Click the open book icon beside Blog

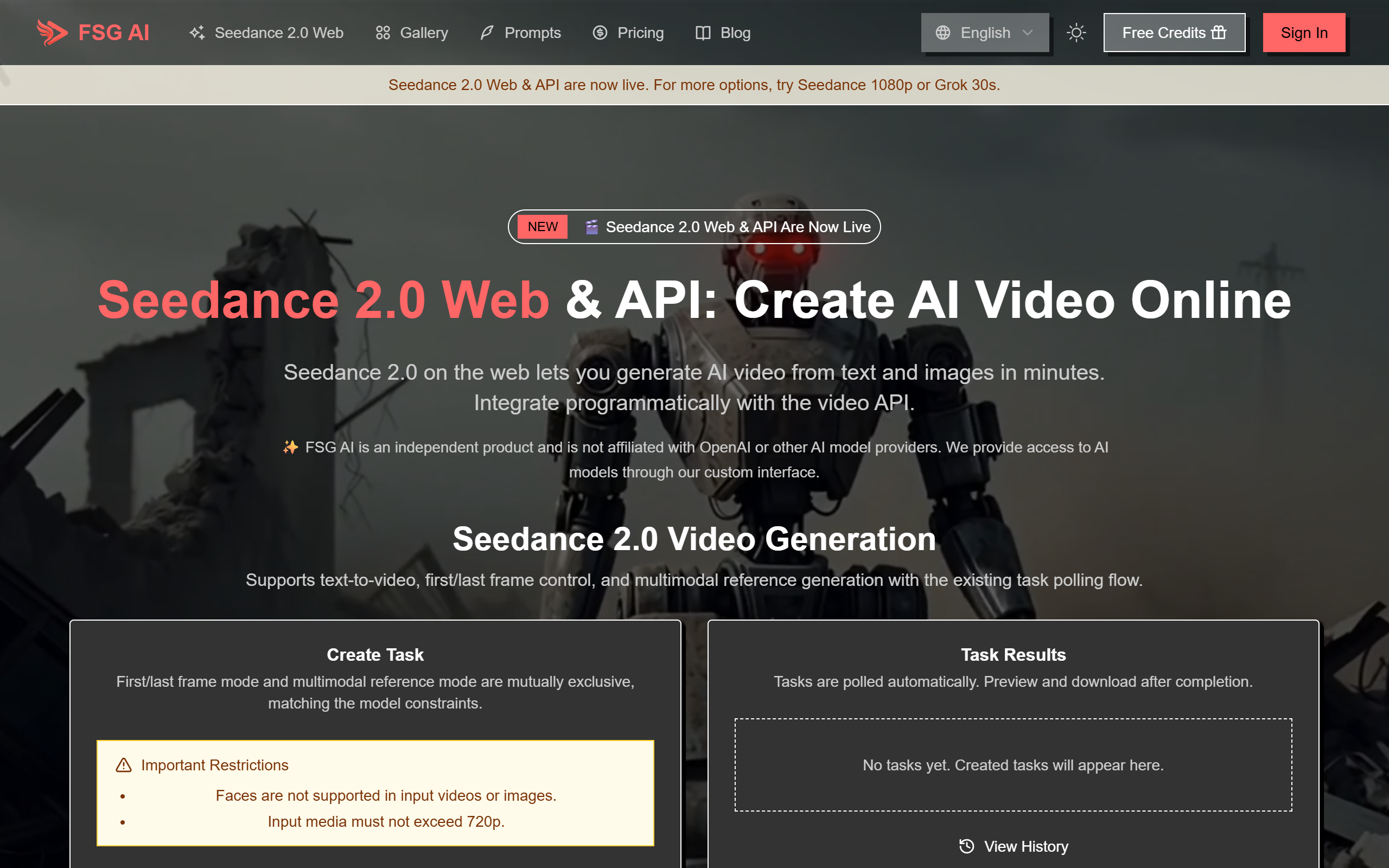[703, 33]
